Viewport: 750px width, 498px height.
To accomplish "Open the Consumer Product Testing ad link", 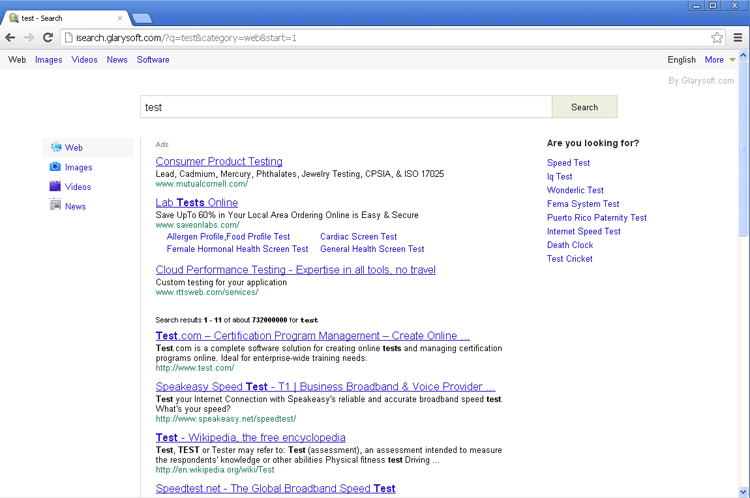I will [x=219, y=162].
